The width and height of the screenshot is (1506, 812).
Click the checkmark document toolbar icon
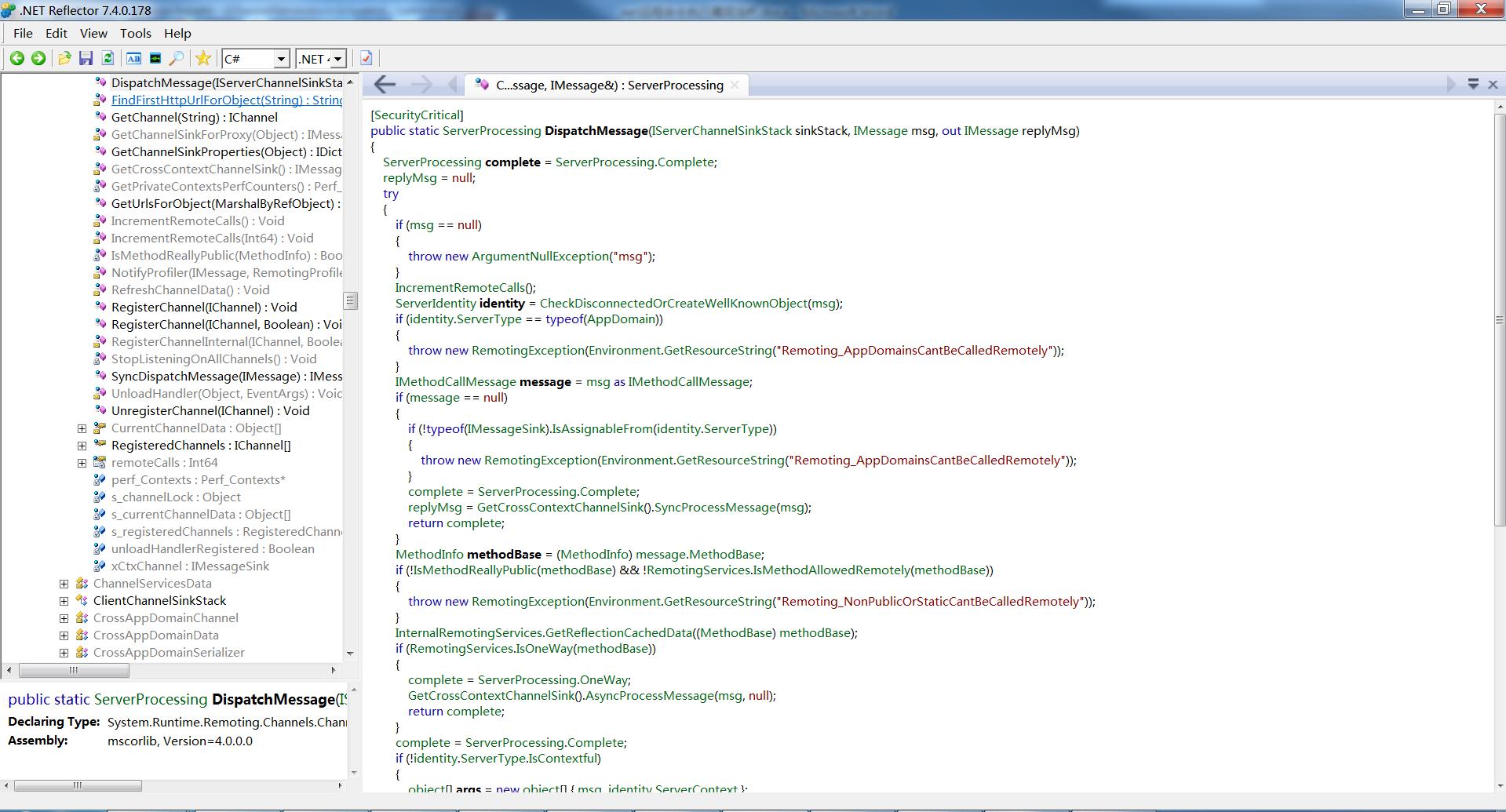coord(366,59)
